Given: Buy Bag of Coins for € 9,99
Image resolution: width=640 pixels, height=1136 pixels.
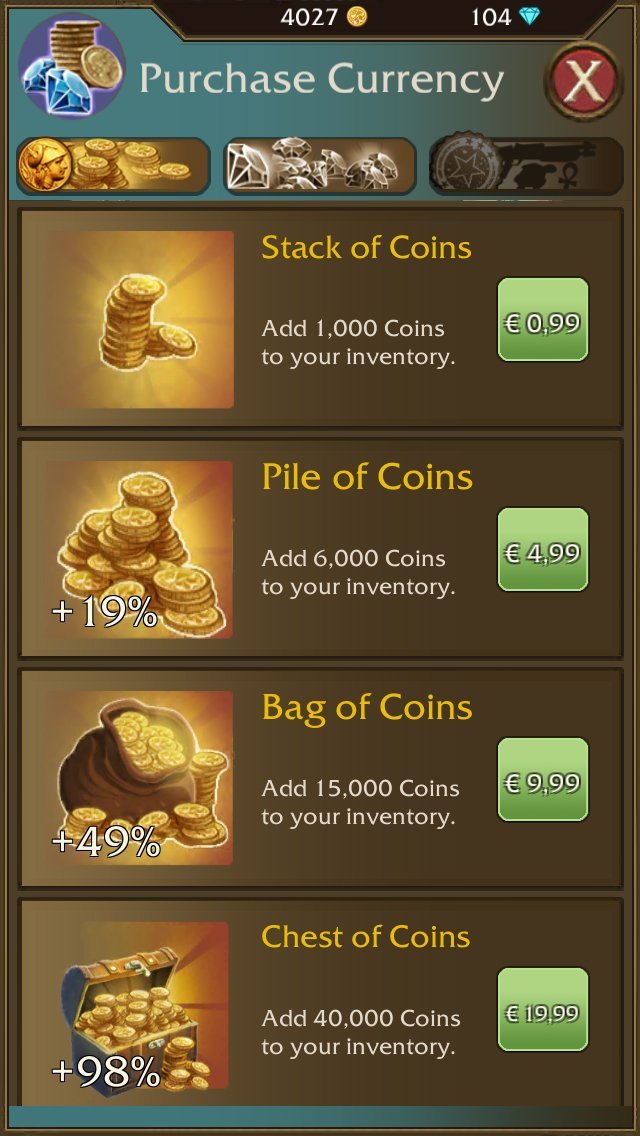Looking at the screenshot, I should coord(543,780).
